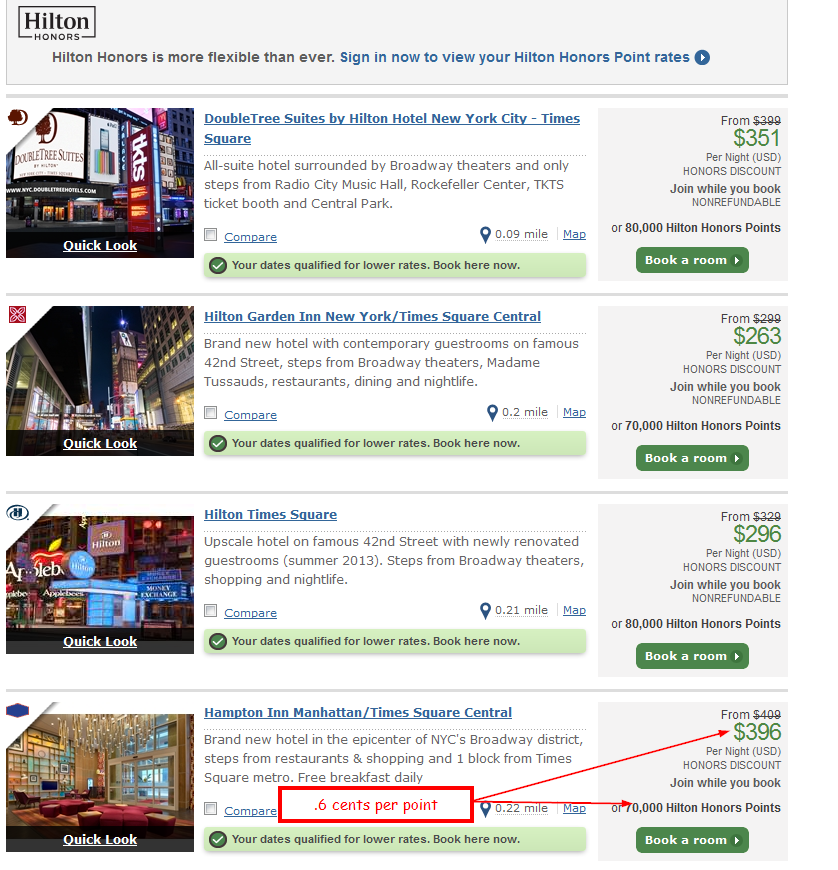838x870 pixels.
Task: Tick Compare checkbox for Hilton Garden Inn
Action: click(210, 413)
